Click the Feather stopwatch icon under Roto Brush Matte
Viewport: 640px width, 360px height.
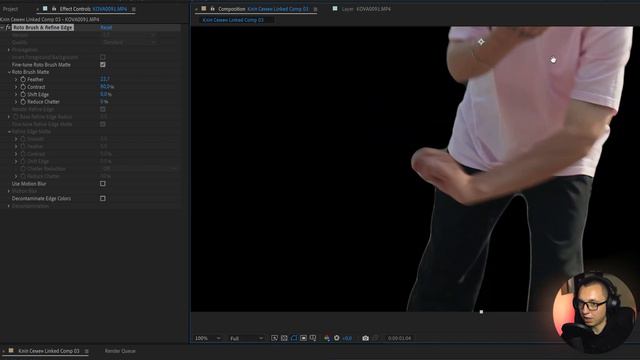click(23, 80)
